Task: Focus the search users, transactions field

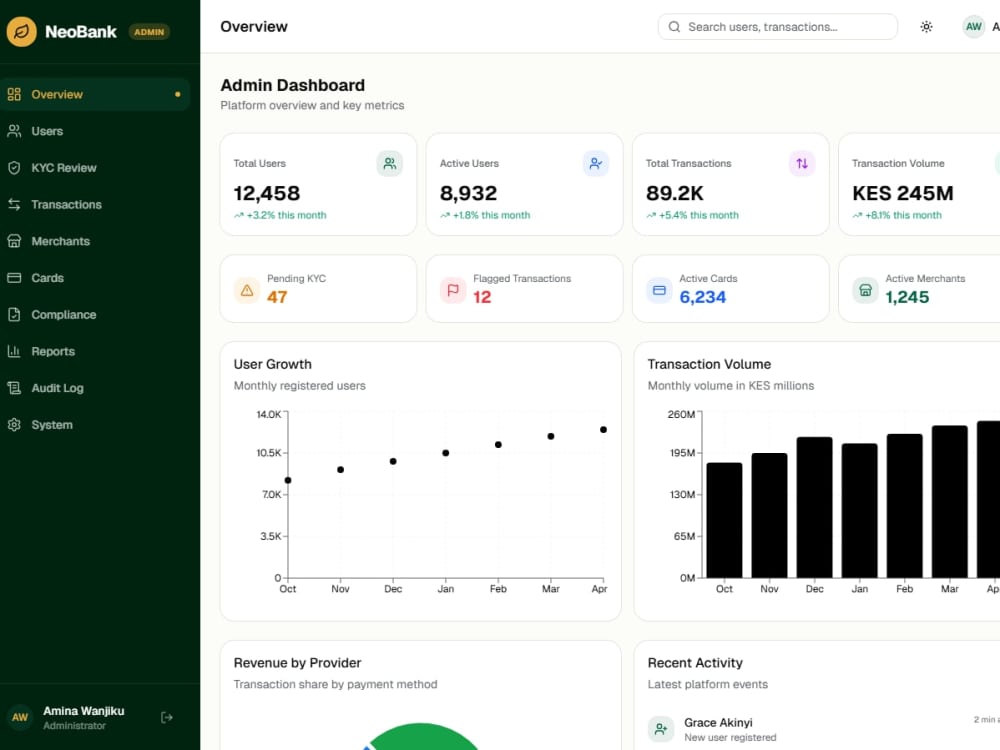Action: (777, 27)
